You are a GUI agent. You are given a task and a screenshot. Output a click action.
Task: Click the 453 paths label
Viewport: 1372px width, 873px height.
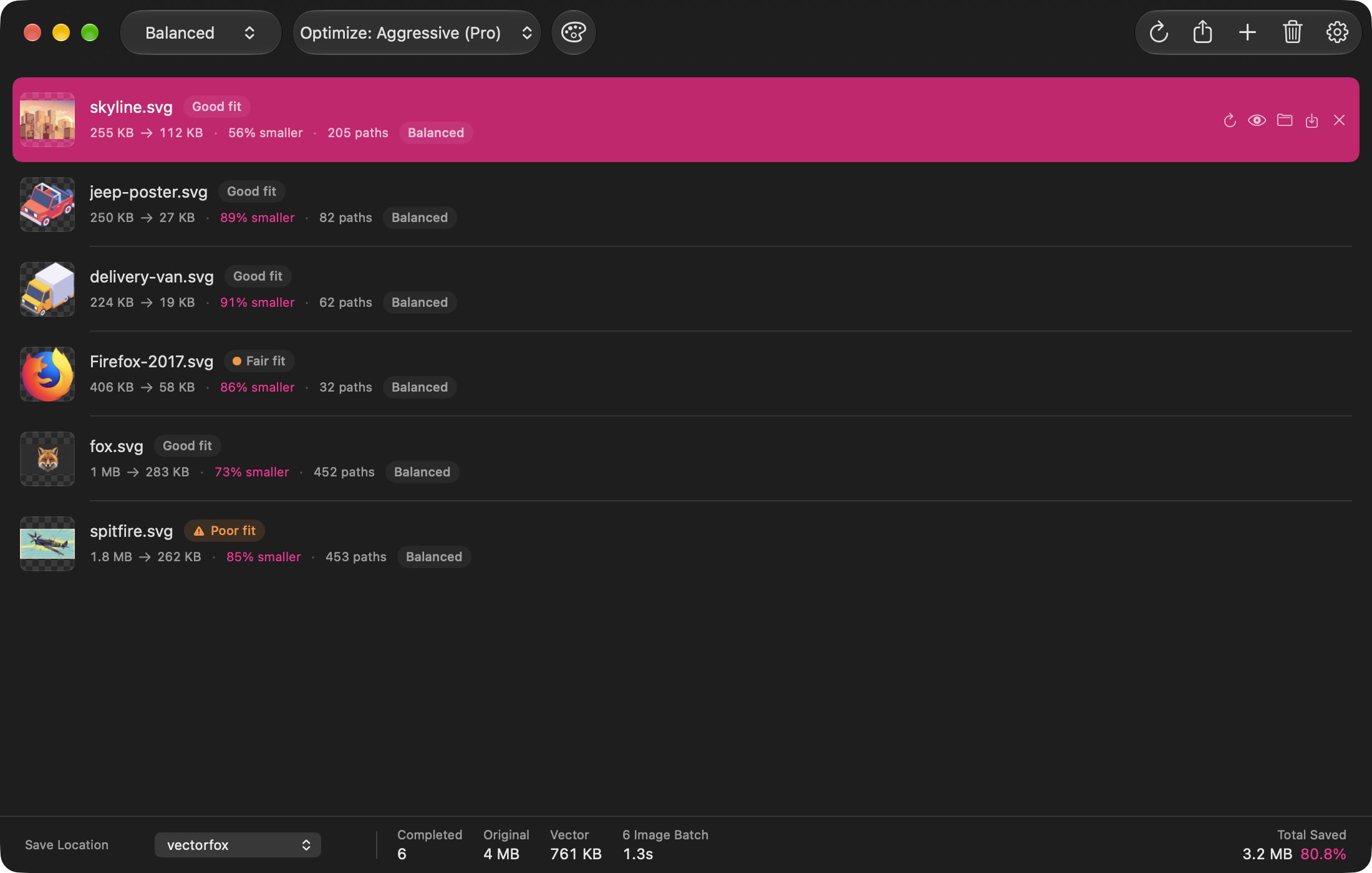(356, 557)
